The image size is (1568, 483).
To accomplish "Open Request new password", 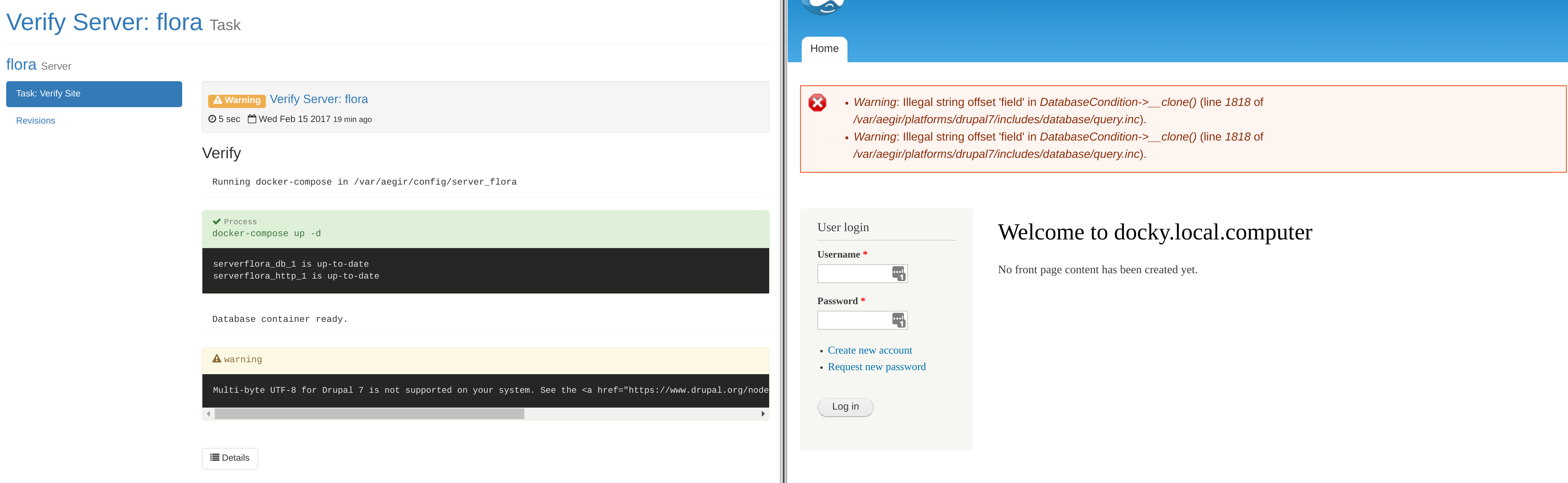I will coord(876,366).
